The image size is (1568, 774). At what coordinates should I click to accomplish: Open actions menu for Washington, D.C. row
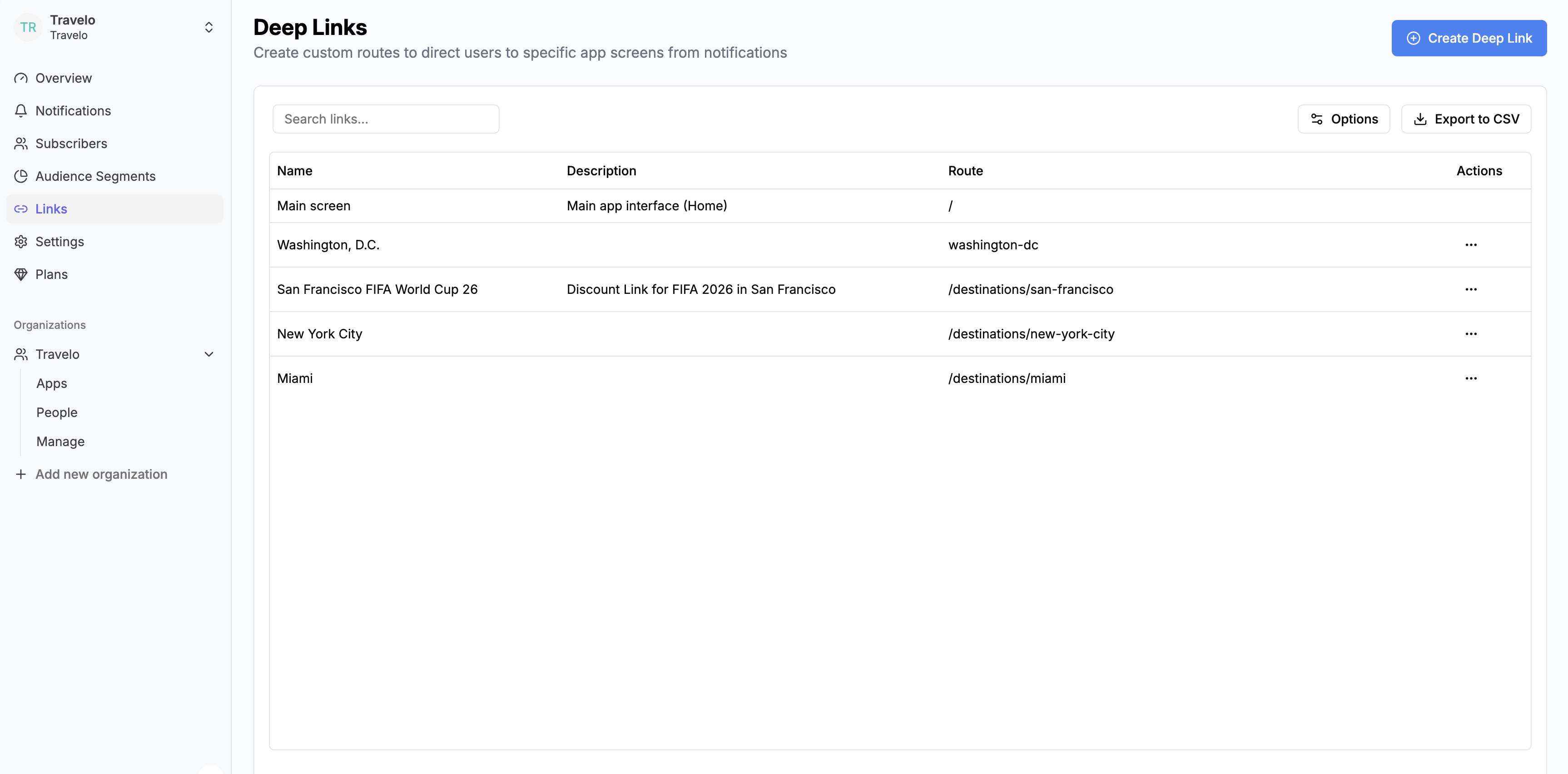pos(1471,245)
